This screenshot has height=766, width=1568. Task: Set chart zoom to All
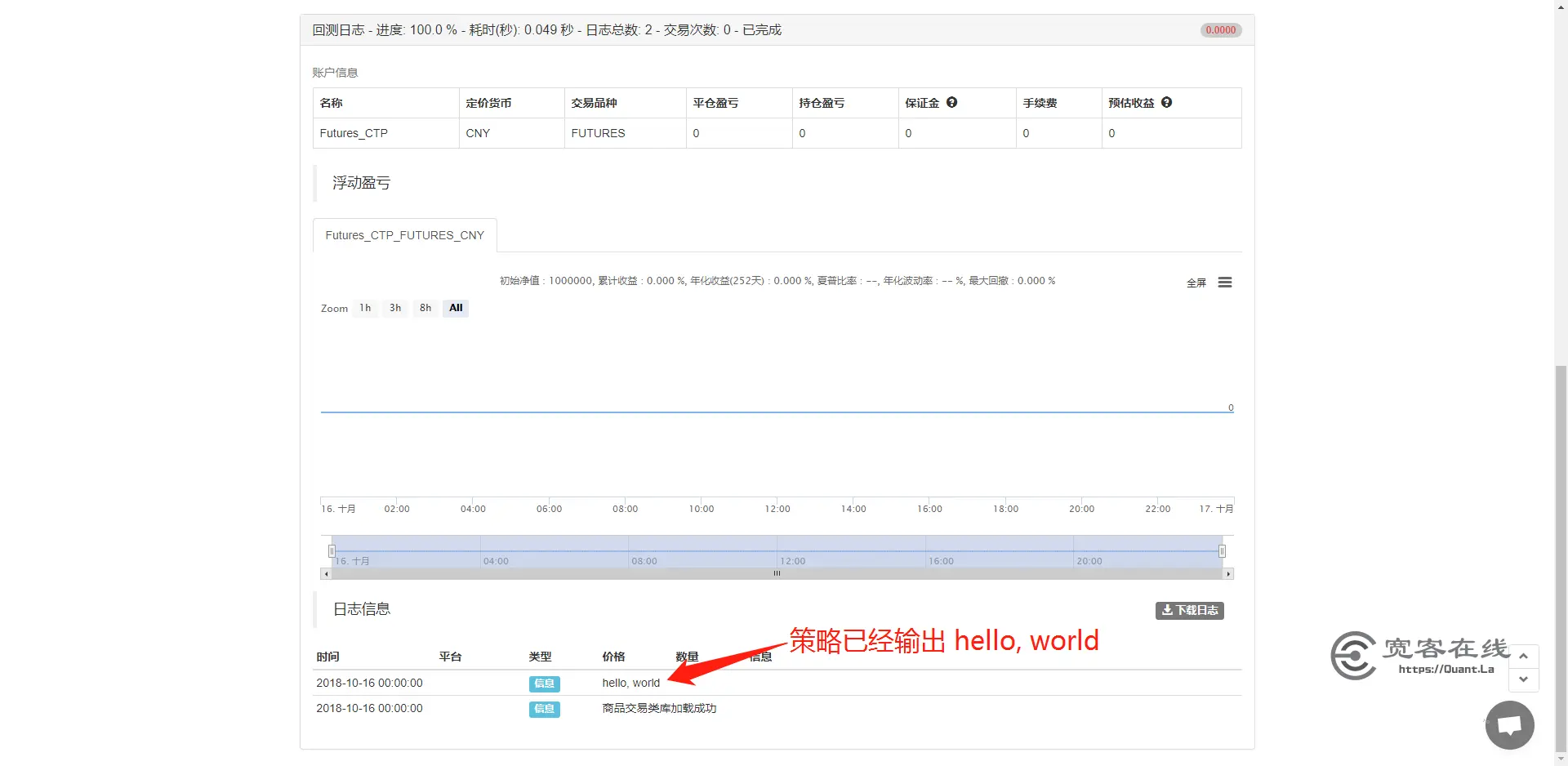point(456,308)
